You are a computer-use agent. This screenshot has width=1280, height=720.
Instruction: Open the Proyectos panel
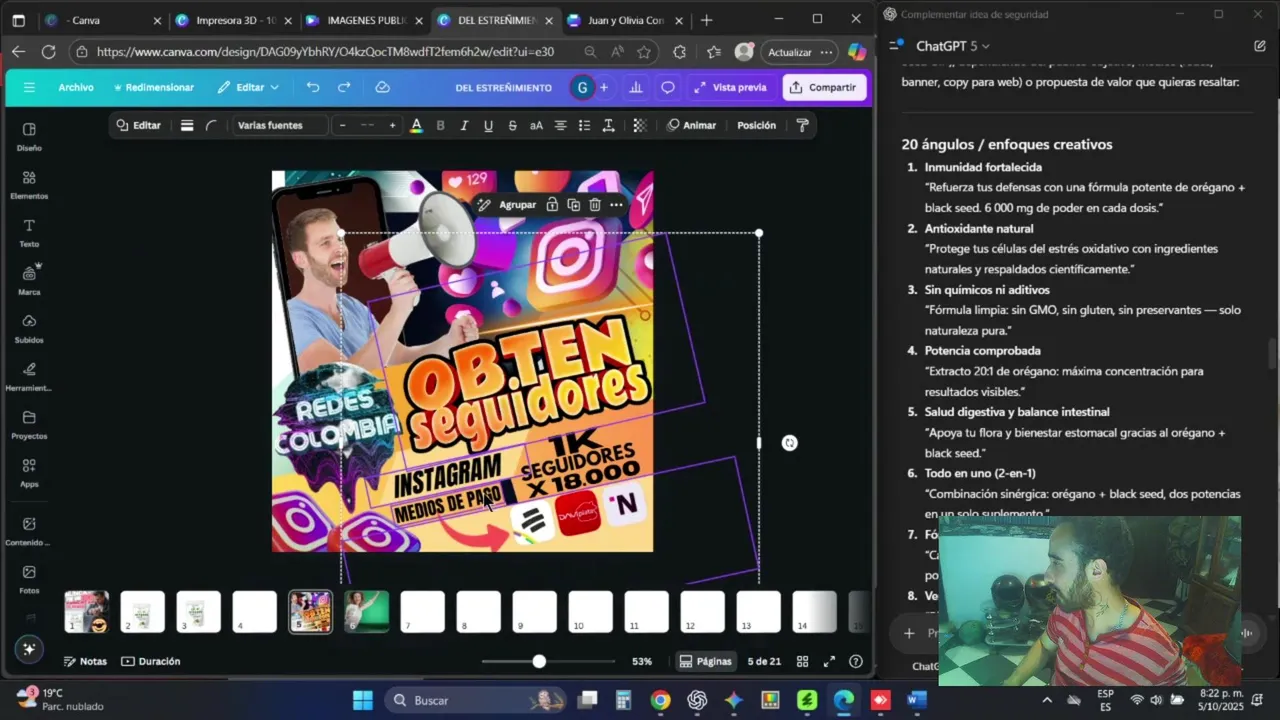(x=29, y=424)
